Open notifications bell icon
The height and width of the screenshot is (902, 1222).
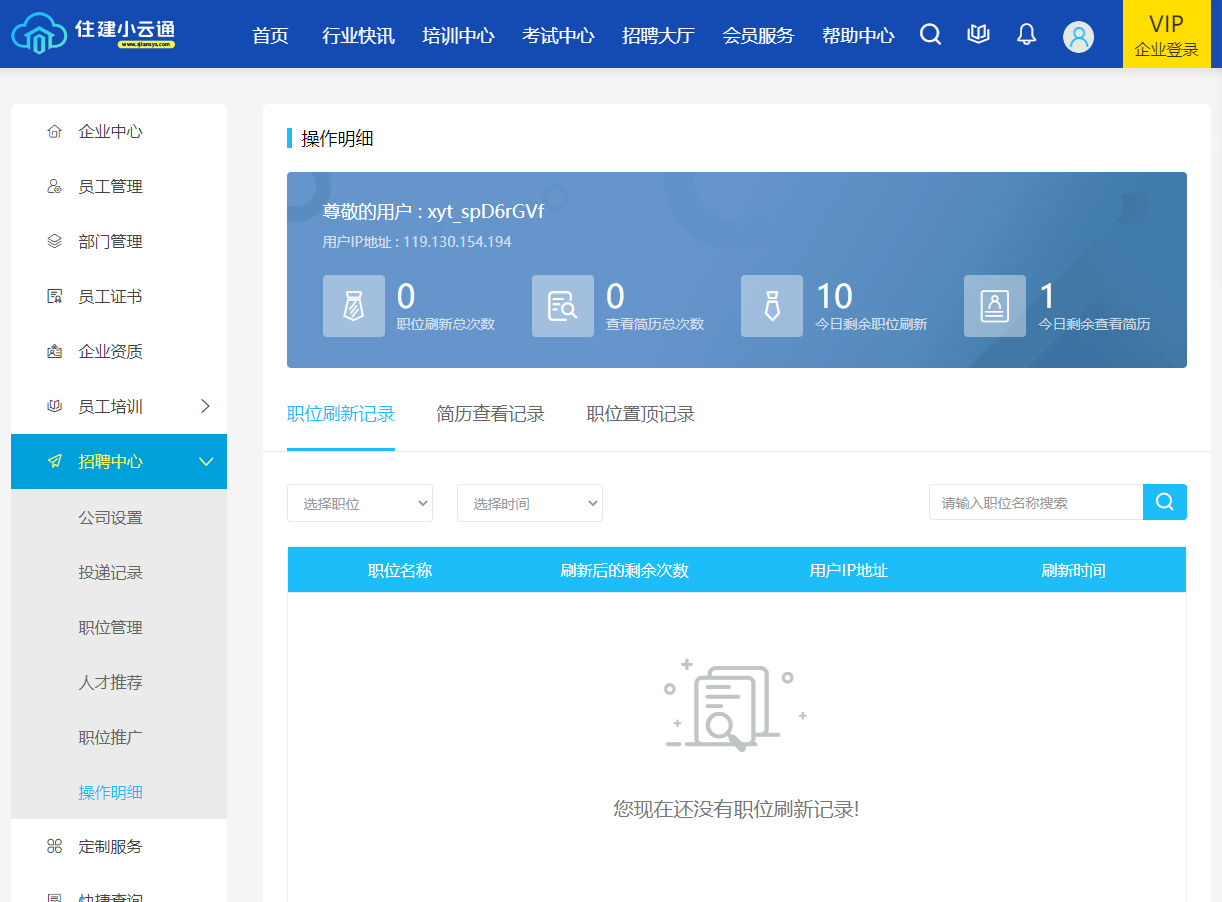(1026, 35)
